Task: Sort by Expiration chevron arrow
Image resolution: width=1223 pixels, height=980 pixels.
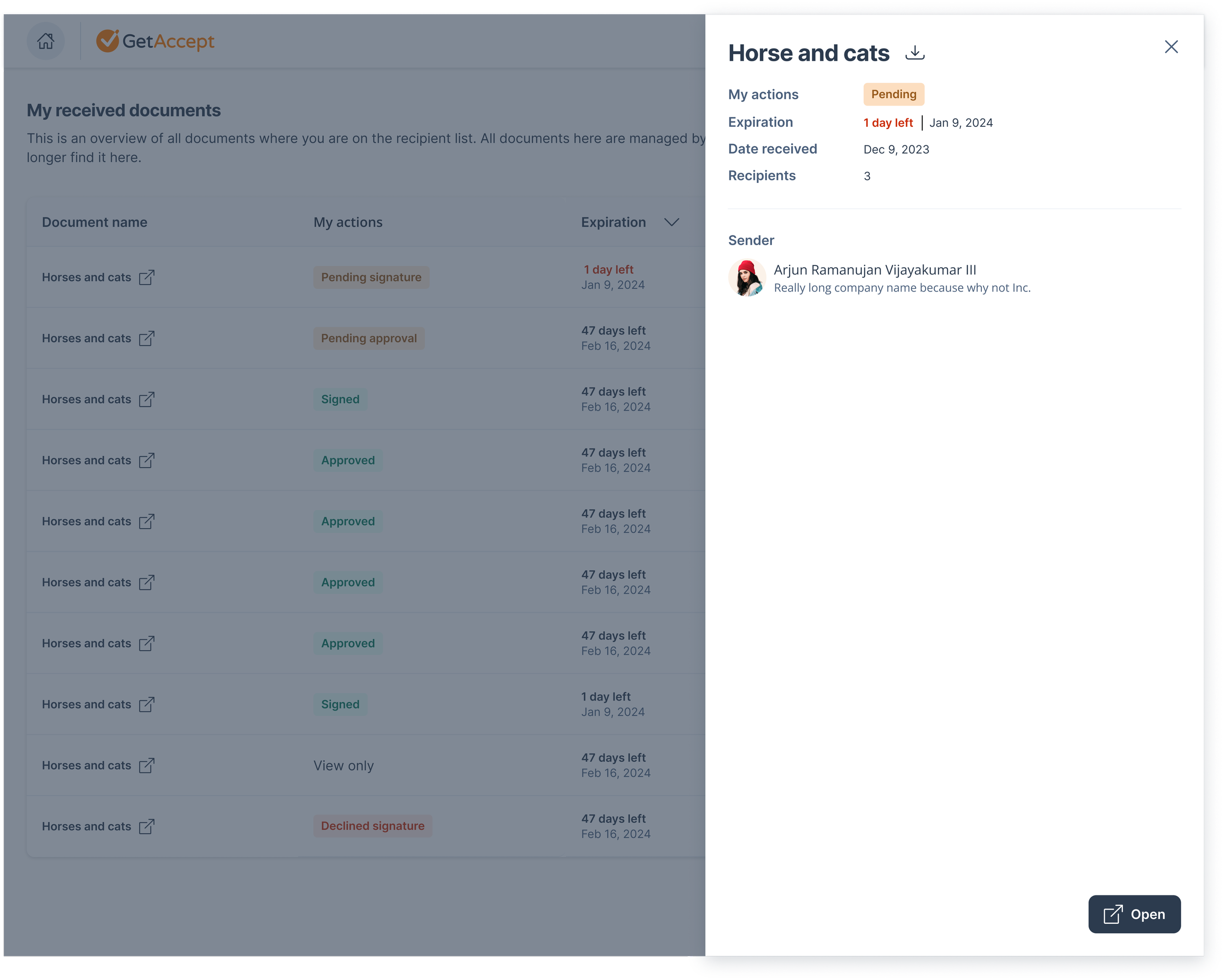Action: pyautogui.click(x=672, y=223)
